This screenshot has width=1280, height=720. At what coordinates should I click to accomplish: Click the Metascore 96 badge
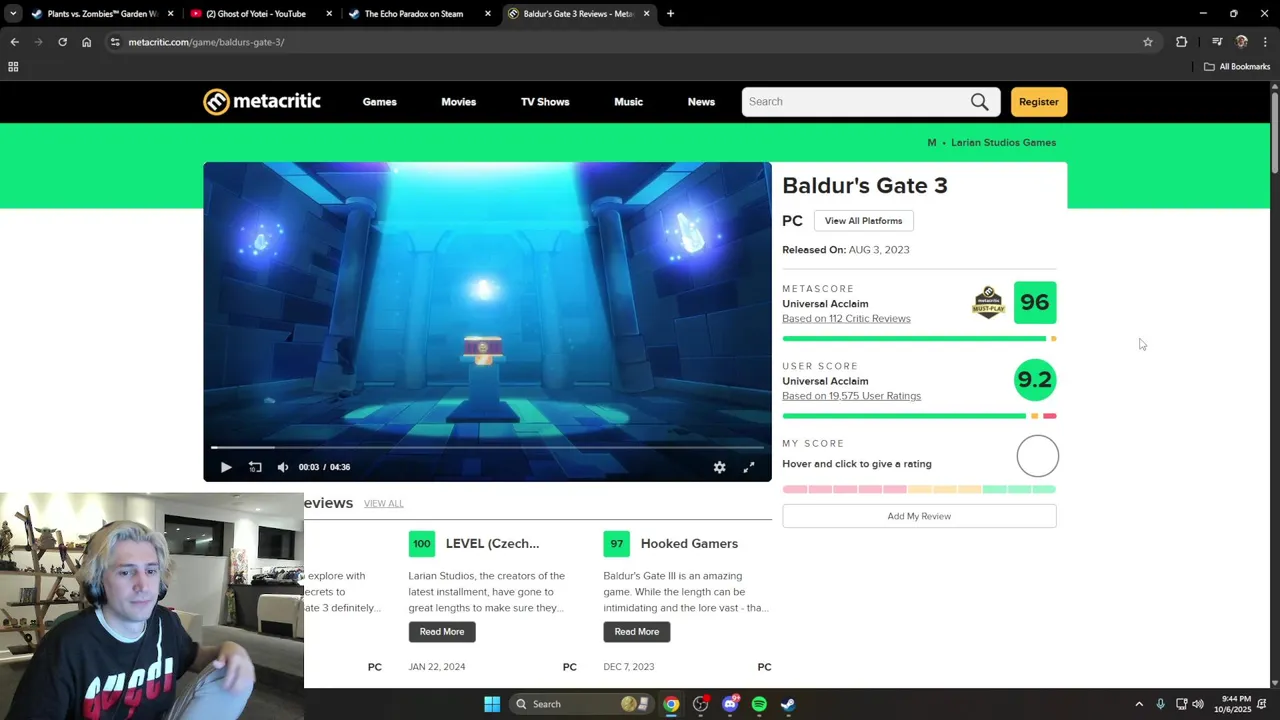click(1035, 303)
